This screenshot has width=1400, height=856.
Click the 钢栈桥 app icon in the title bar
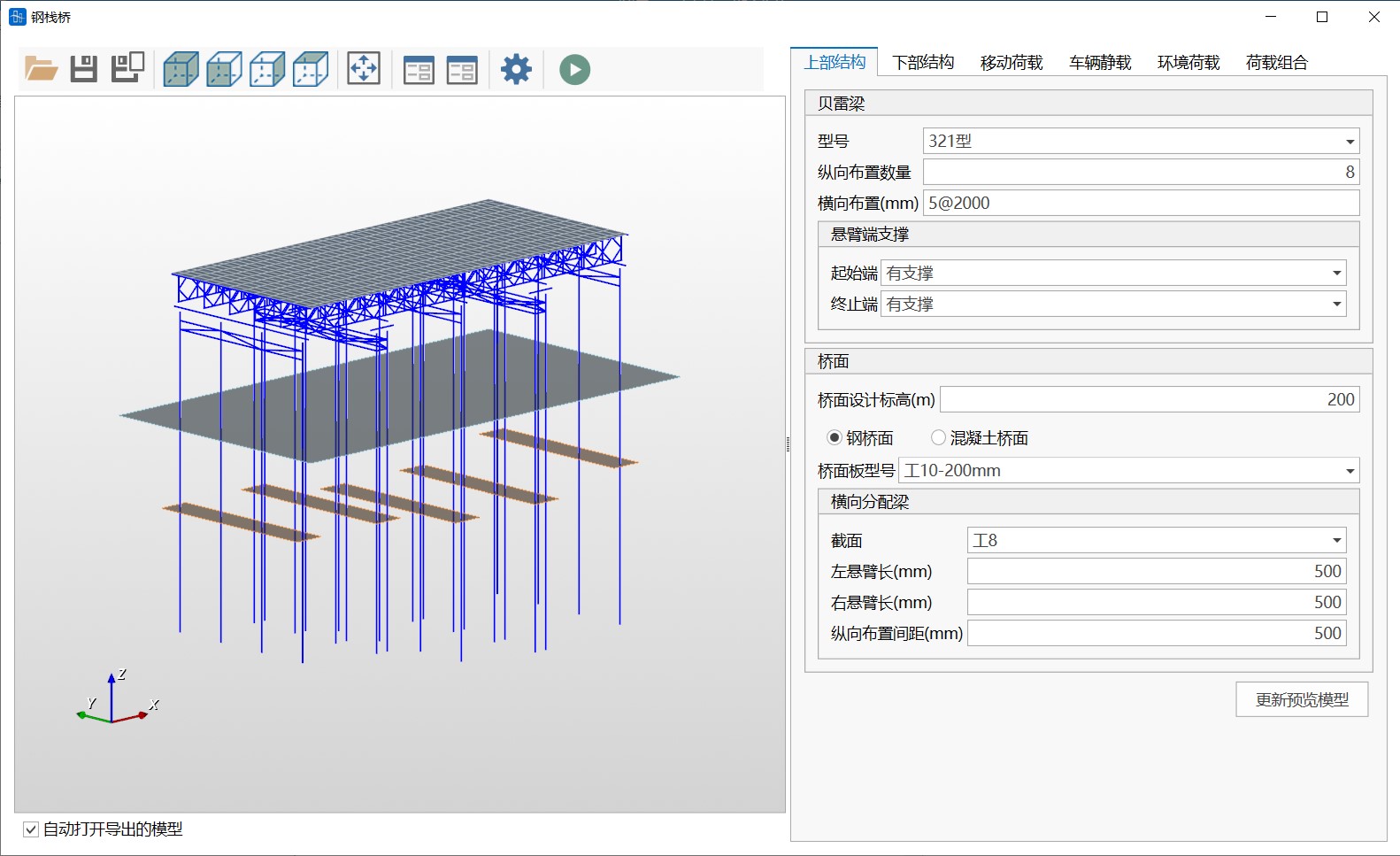(18, 17)
